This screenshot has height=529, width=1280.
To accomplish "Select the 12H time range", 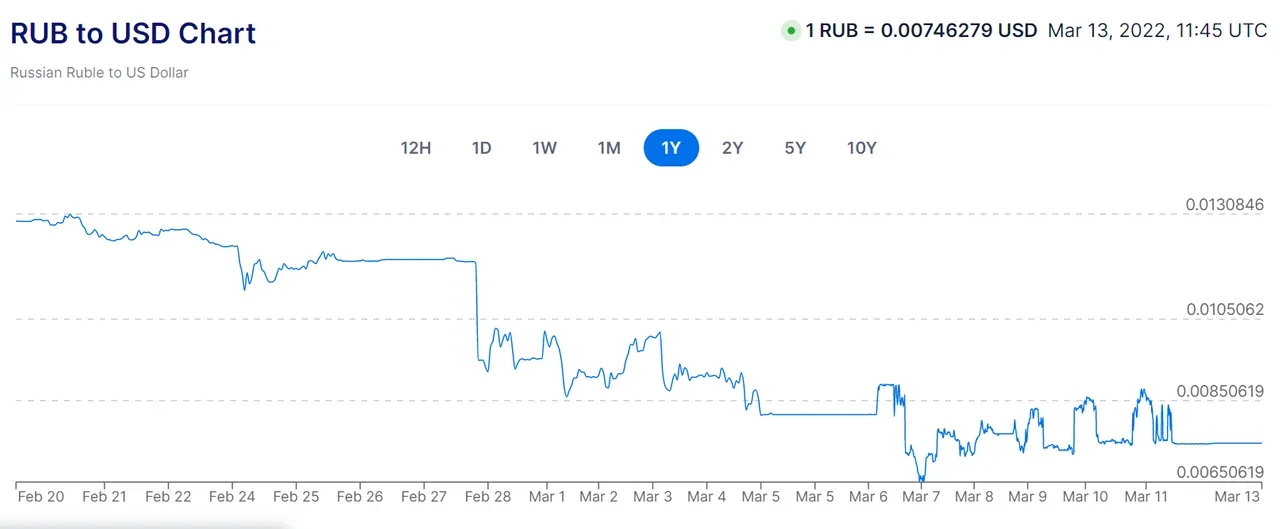I will pos(415,148).
